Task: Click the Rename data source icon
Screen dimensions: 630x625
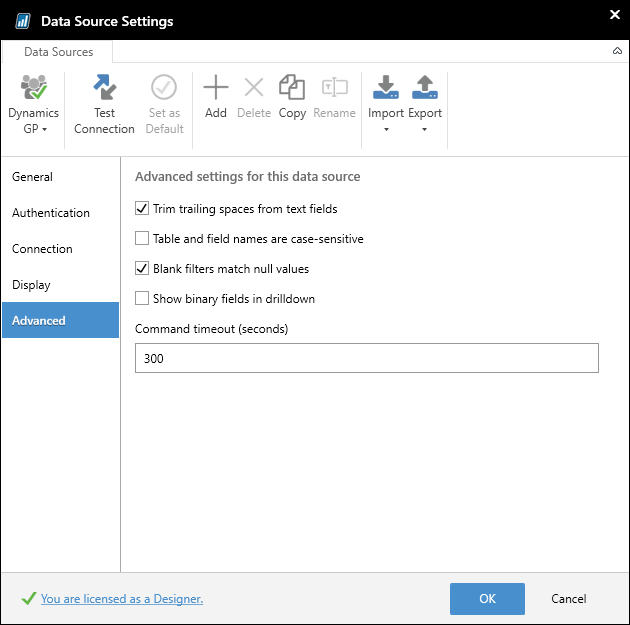Action: click(334, 88)
